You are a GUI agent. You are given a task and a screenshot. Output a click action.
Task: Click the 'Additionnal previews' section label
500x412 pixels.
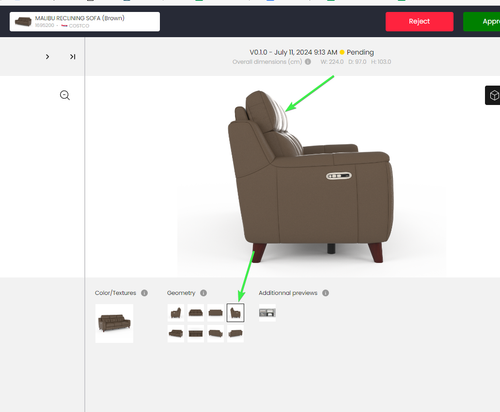[288, 293]
